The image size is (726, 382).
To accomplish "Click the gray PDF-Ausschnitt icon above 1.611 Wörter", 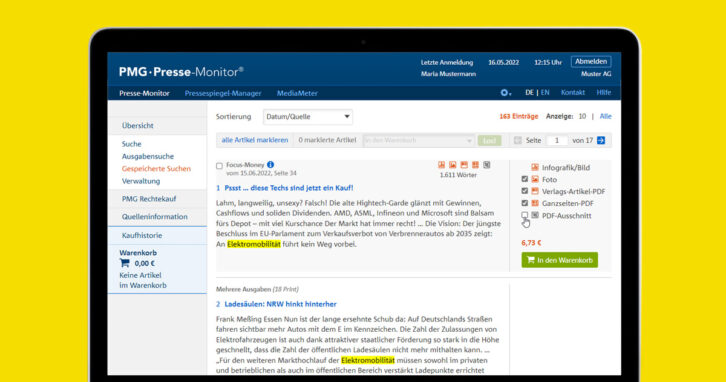I will [487, 165].
